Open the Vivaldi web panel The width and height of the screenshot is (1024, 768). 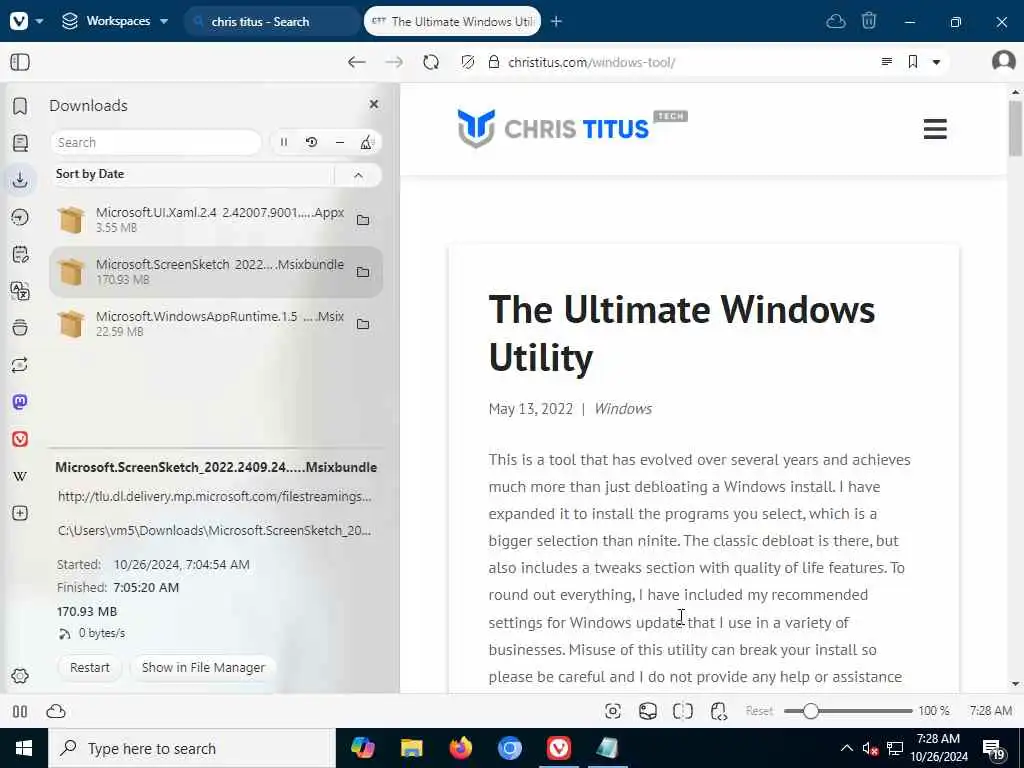(x=20, y=439)
